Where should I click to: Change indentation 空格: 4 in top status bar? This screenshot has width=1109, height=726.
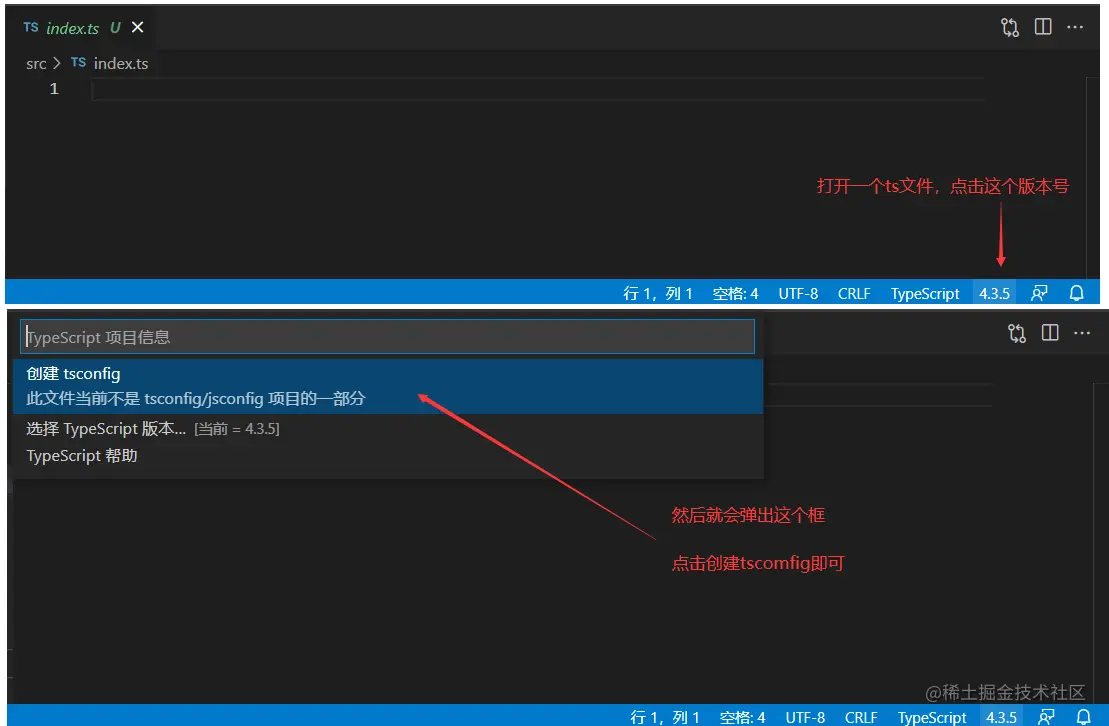point(735,293)
